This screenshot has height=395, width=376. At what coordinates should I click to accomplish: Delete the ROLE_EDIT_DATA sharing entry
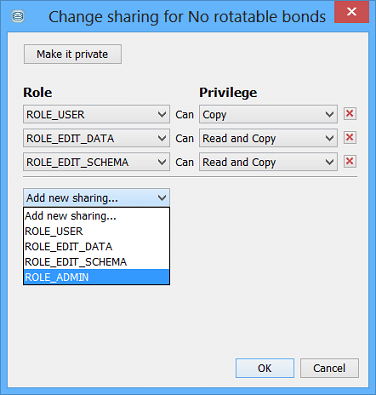(350, 138)
